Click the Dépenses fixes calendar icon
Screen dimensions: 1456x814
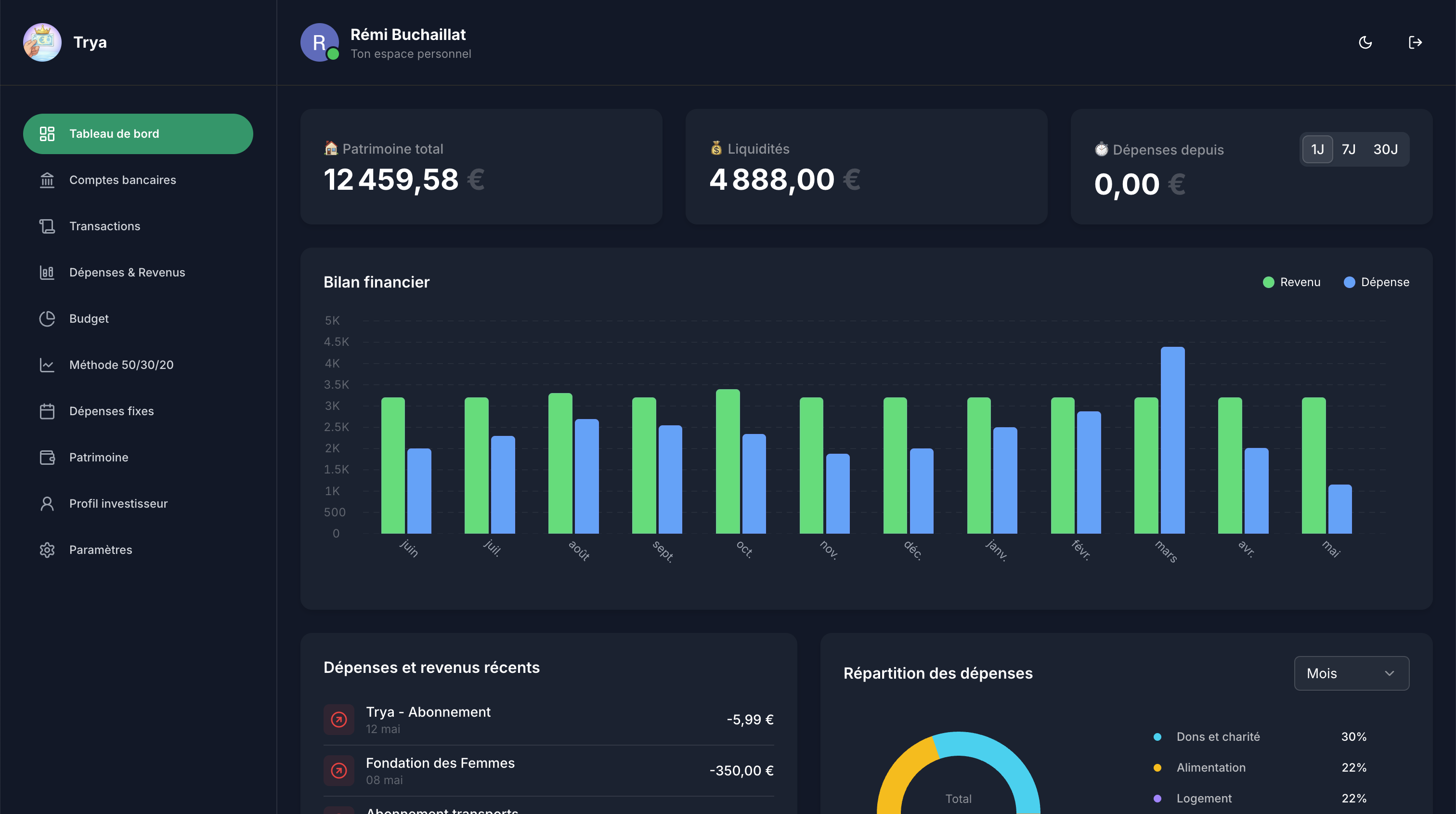point(47,411)
